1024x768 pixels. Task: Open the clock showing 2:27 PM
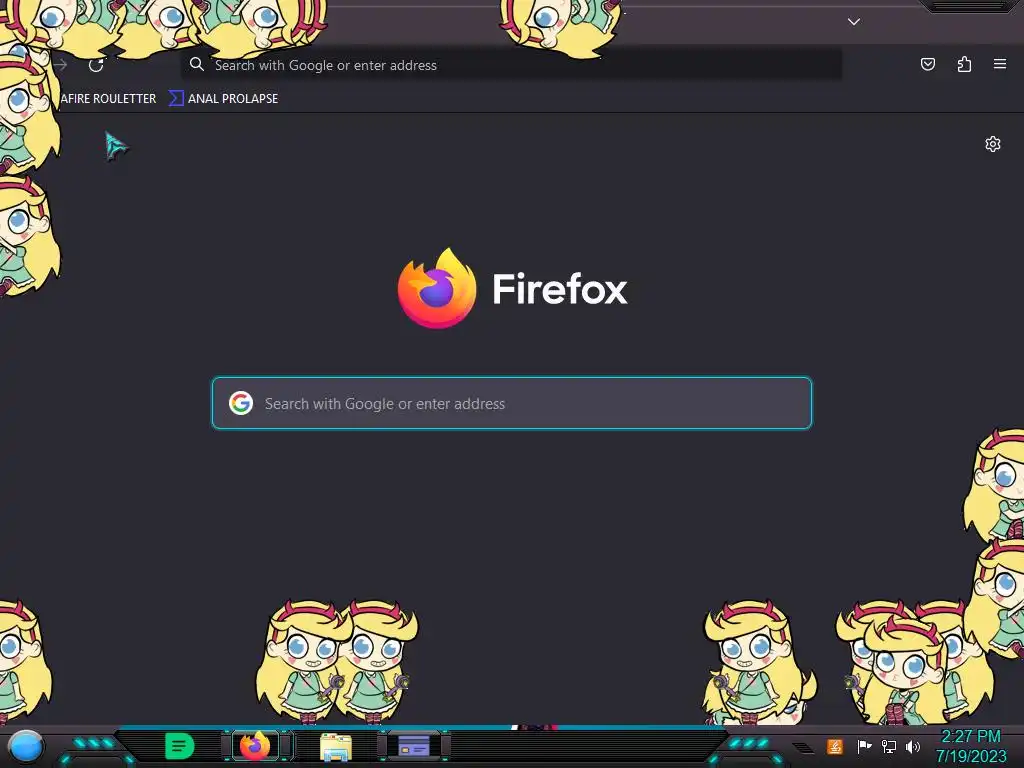[971, 746]
